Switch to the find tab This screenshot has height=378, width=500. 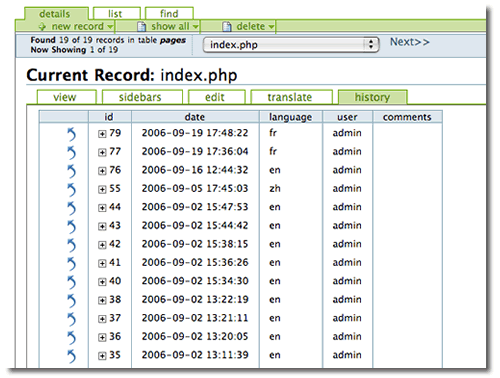(169, 14)
